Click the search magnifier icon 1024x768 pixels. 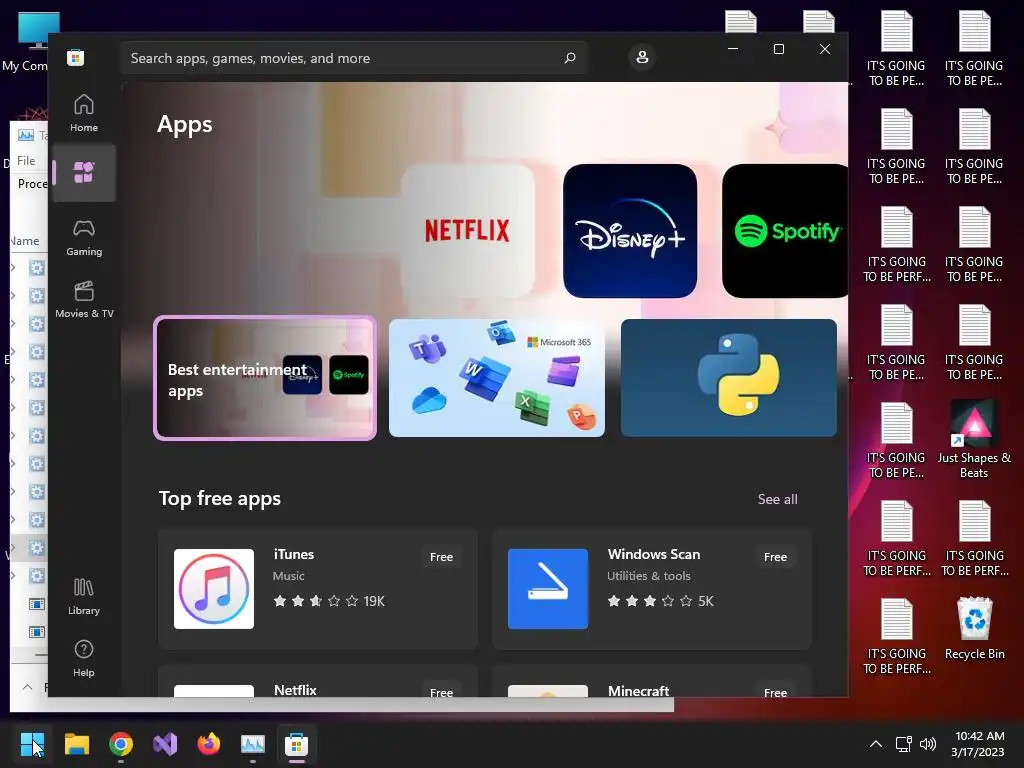tap(569, 57)
